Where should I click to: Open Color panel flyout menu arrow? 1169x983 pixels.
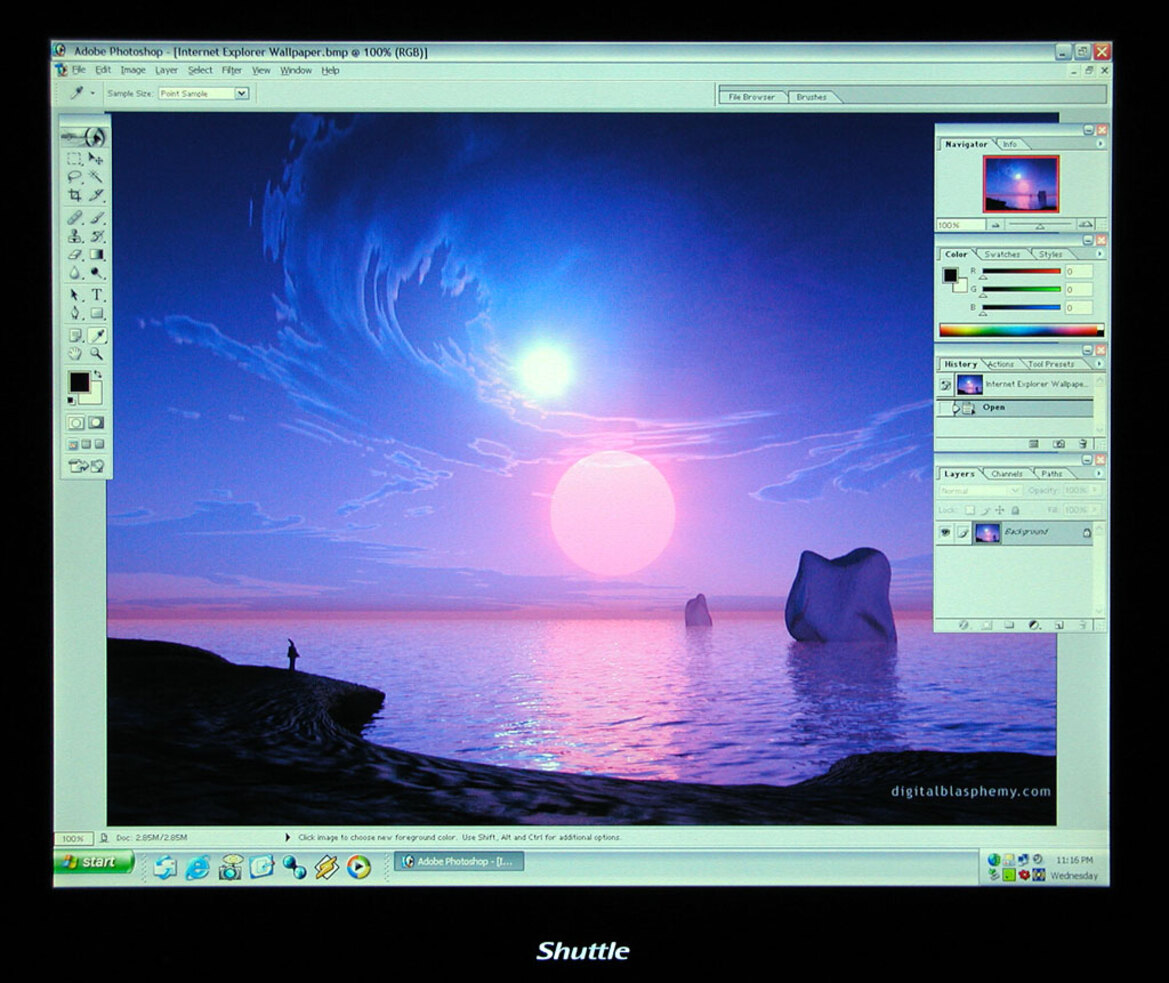pos(1100,254)
